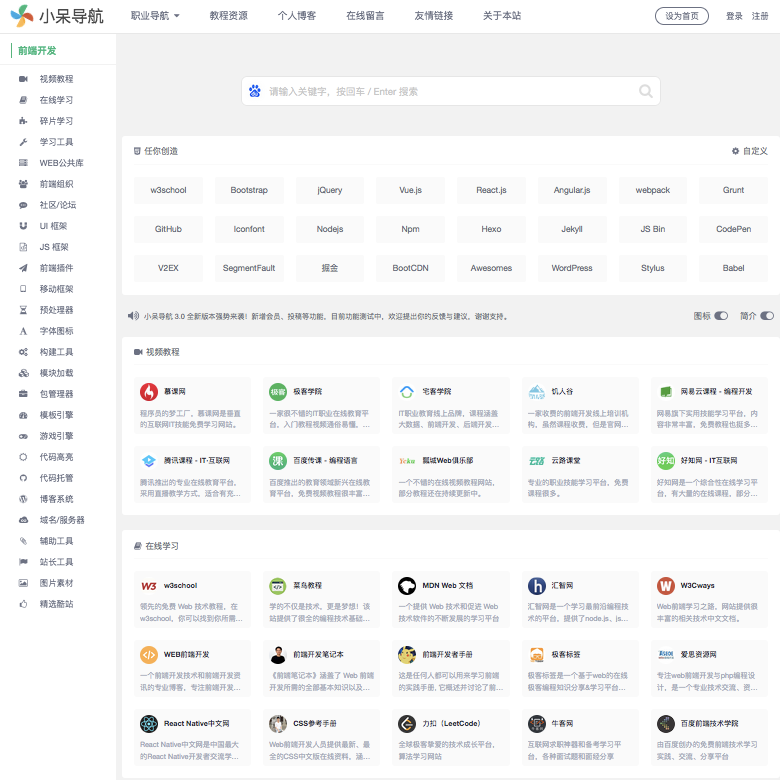Image resolution: width=780 pixels, height=780 pixels.
Task: Open the 力扣 (LeetCode) card
Action: tap(451, 737)
